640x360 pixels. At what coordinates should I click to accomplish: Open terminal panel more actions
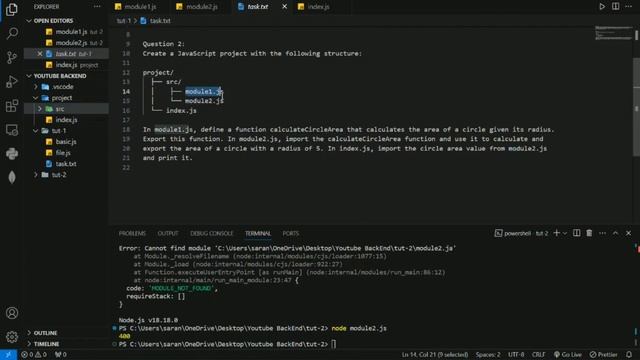(x=602, y=233)
